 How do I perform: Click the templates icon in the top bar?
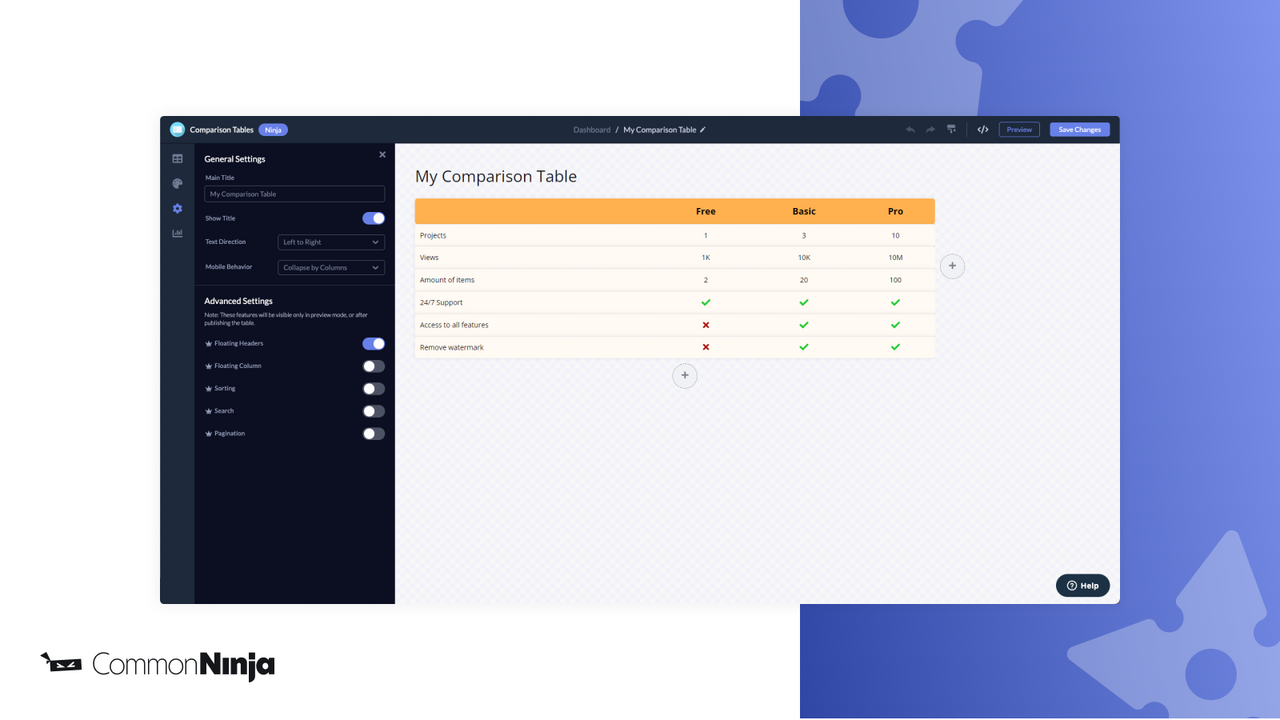coord(951,129)
